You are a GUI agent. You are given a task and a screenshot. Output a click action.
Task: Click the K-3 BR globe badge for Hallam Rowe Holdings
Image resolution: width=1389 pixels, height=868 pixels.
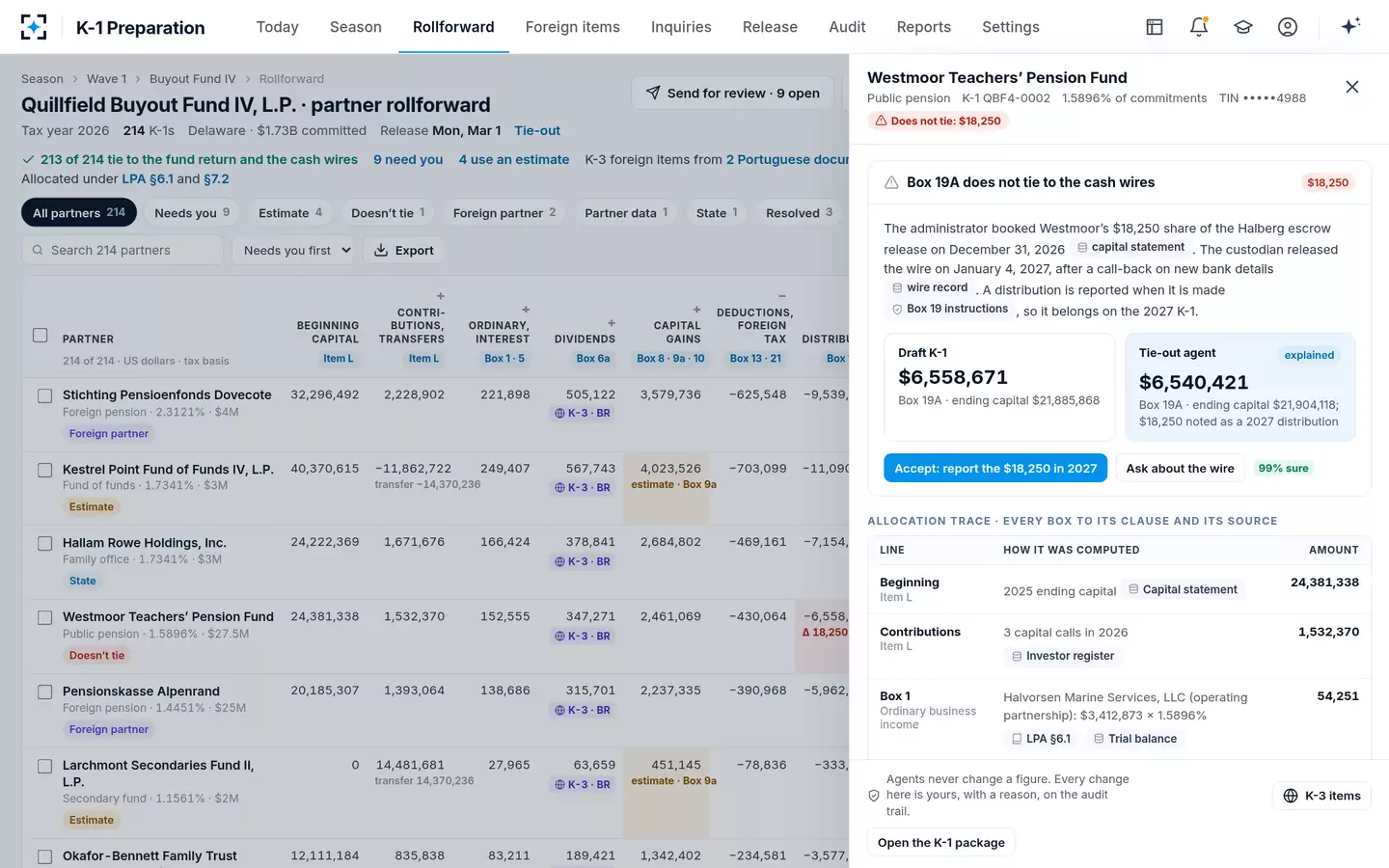click(x=583, y=561)
